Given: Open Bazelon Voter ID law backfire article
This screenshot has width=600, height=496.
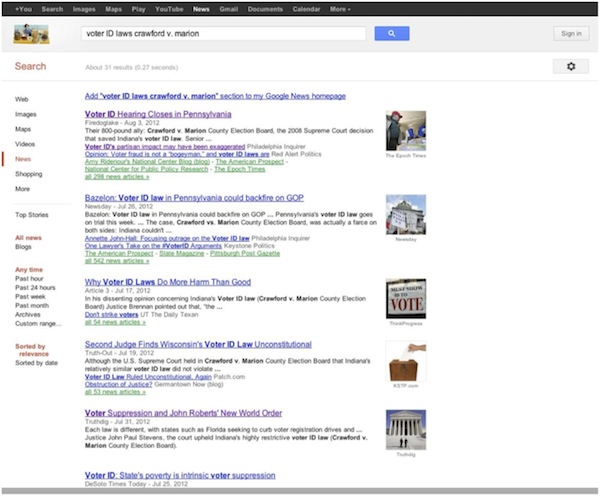Looking at the screenshot, I should (x=194, y=198).
